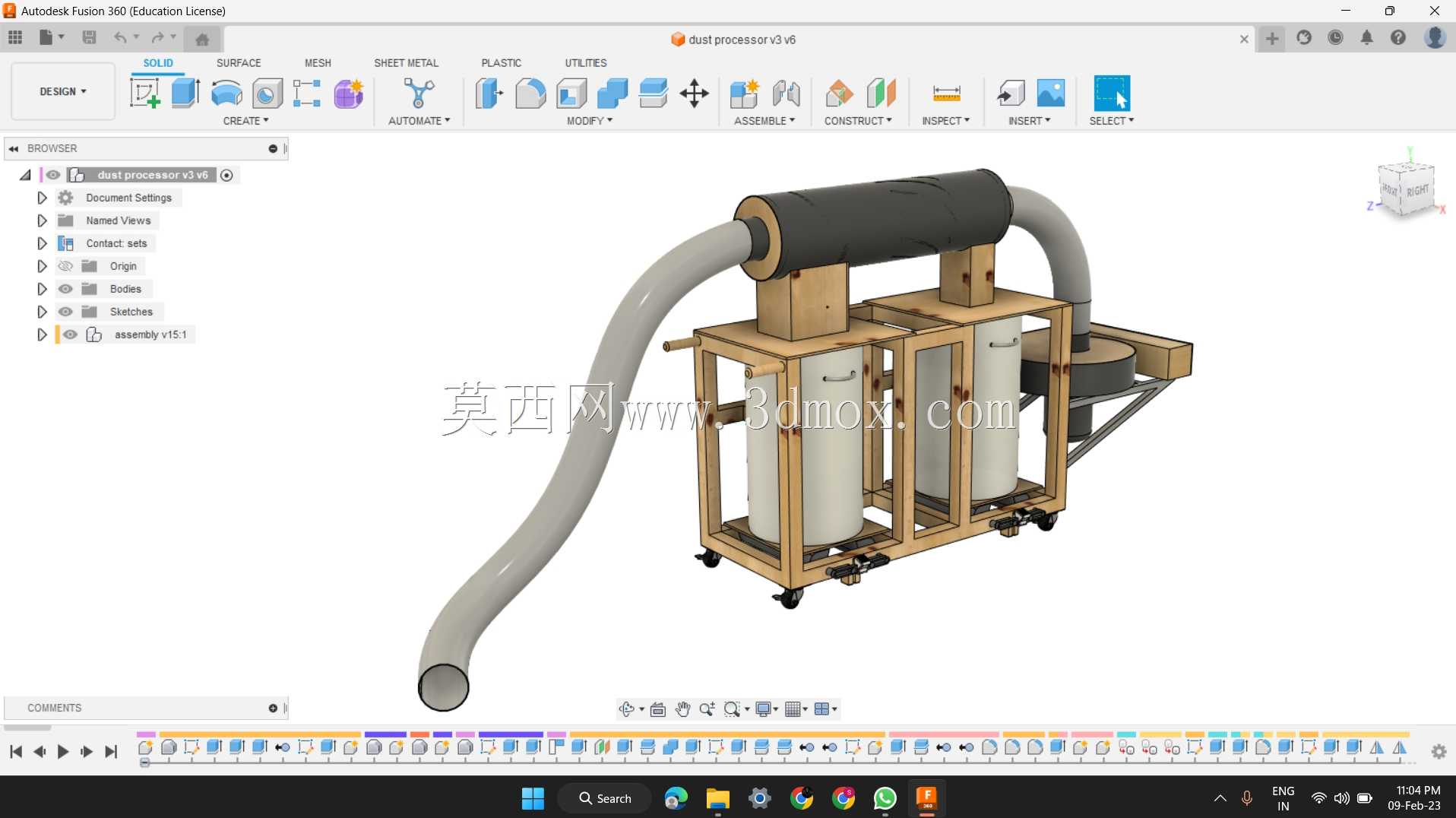Click the Extrude tool icon

pos(185,94)
